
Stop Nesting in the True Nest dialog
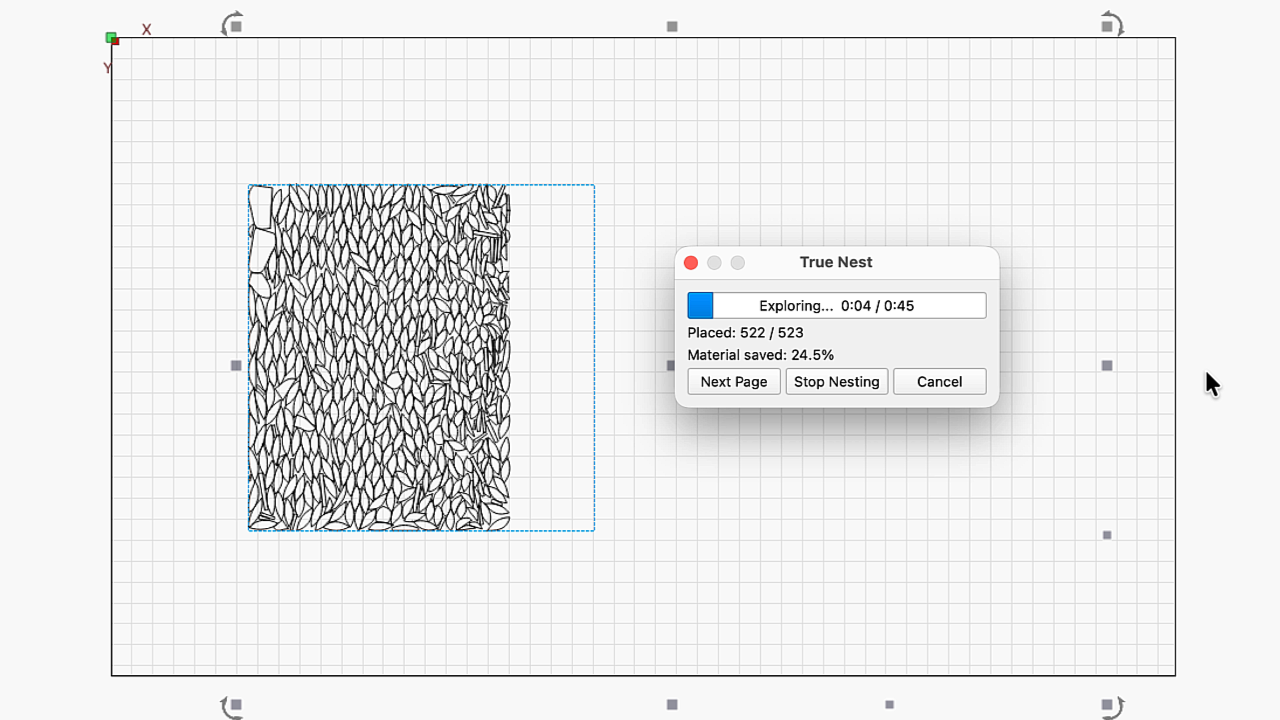coord(837,381)
